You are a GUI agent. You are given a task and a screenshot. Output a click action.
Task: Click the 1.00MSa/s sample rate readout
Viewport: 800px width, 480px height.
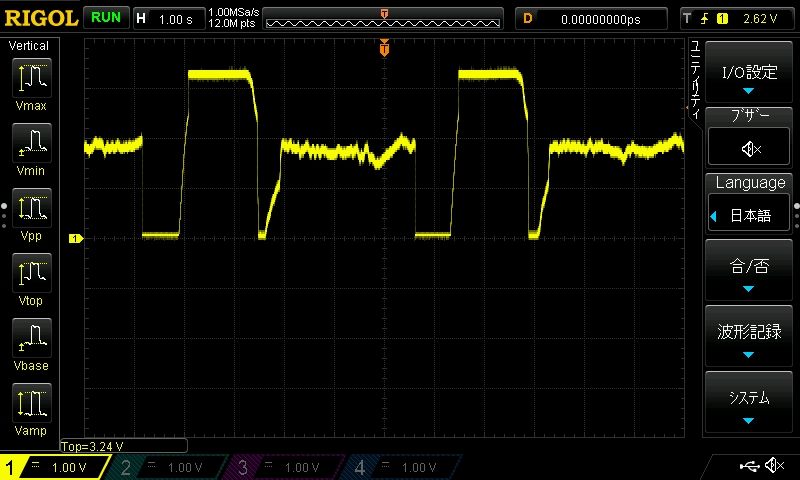[x=234, y=12]
